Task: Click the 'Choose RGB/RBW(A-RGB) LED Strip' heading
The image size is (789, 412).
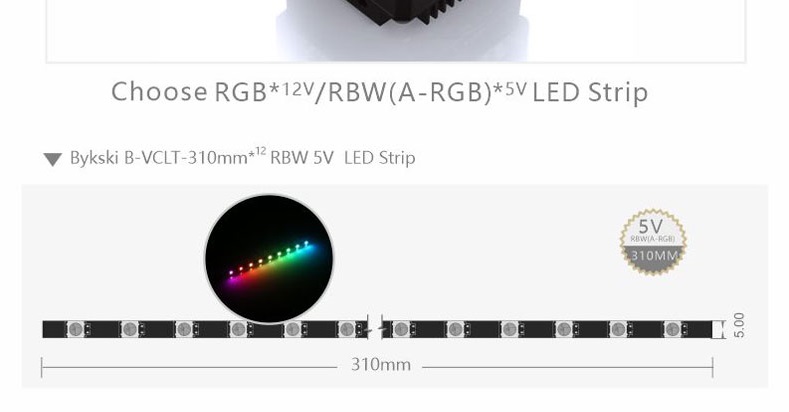Action: (379, 92)
